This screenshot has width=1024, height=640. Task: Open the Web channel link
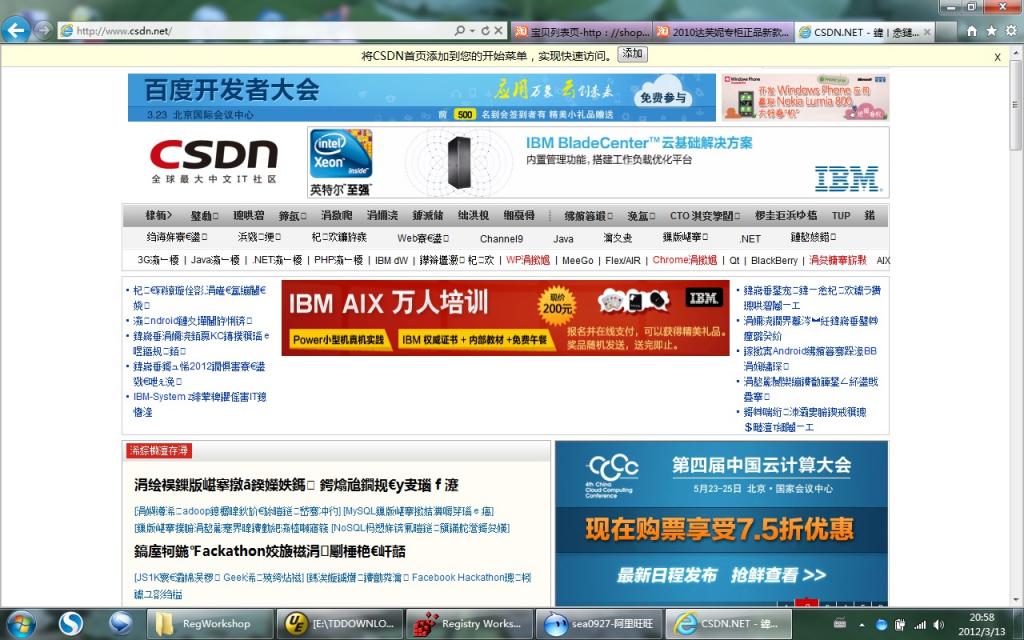[x=423, y=238]
